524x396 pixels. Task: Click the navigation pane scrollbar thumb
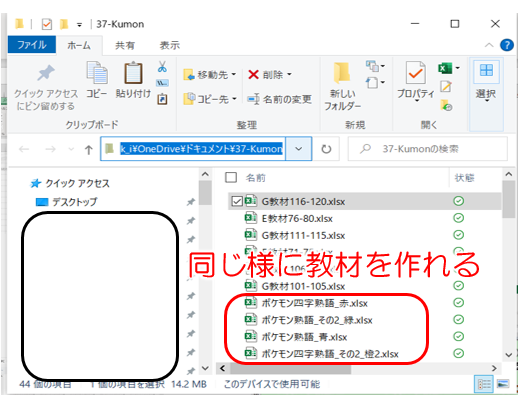pyautogui.click(x=205, y=193)
